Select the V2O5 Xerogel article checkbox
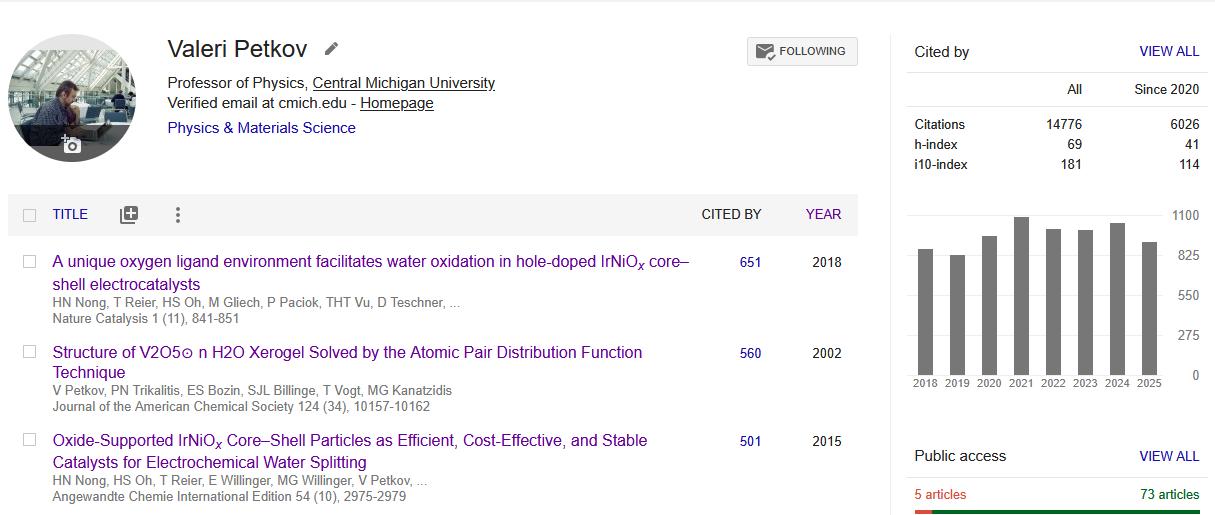Viewport: 1215px width, 515px height. tap(29, 352)
